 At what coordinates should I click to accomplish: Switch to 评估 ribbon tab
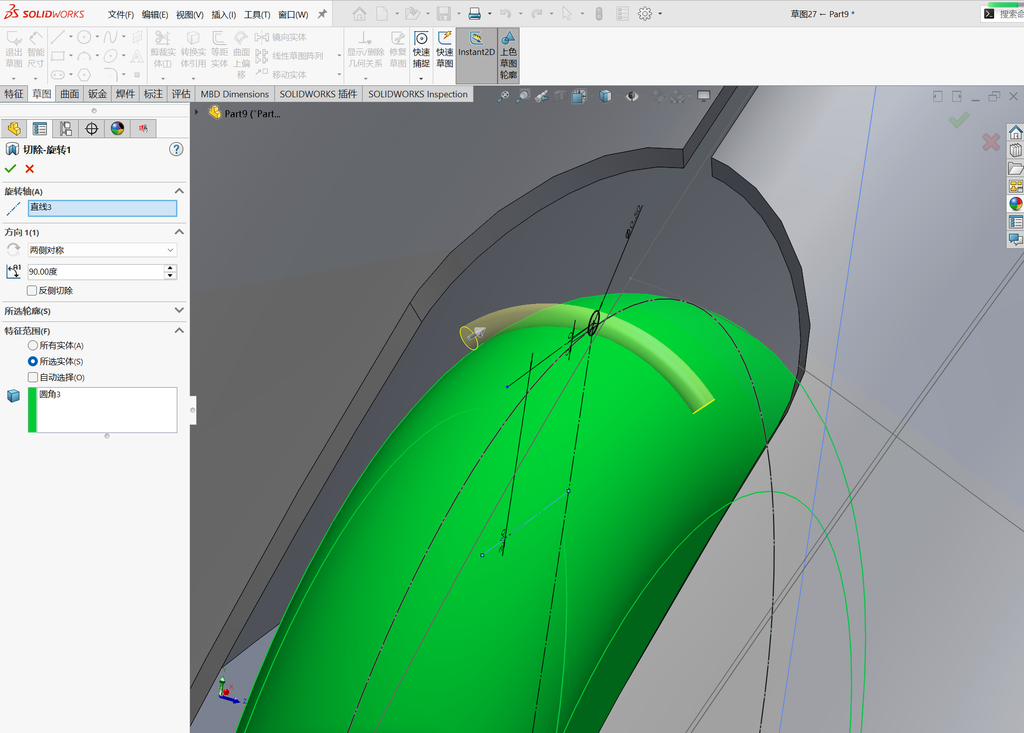(181, 94)
